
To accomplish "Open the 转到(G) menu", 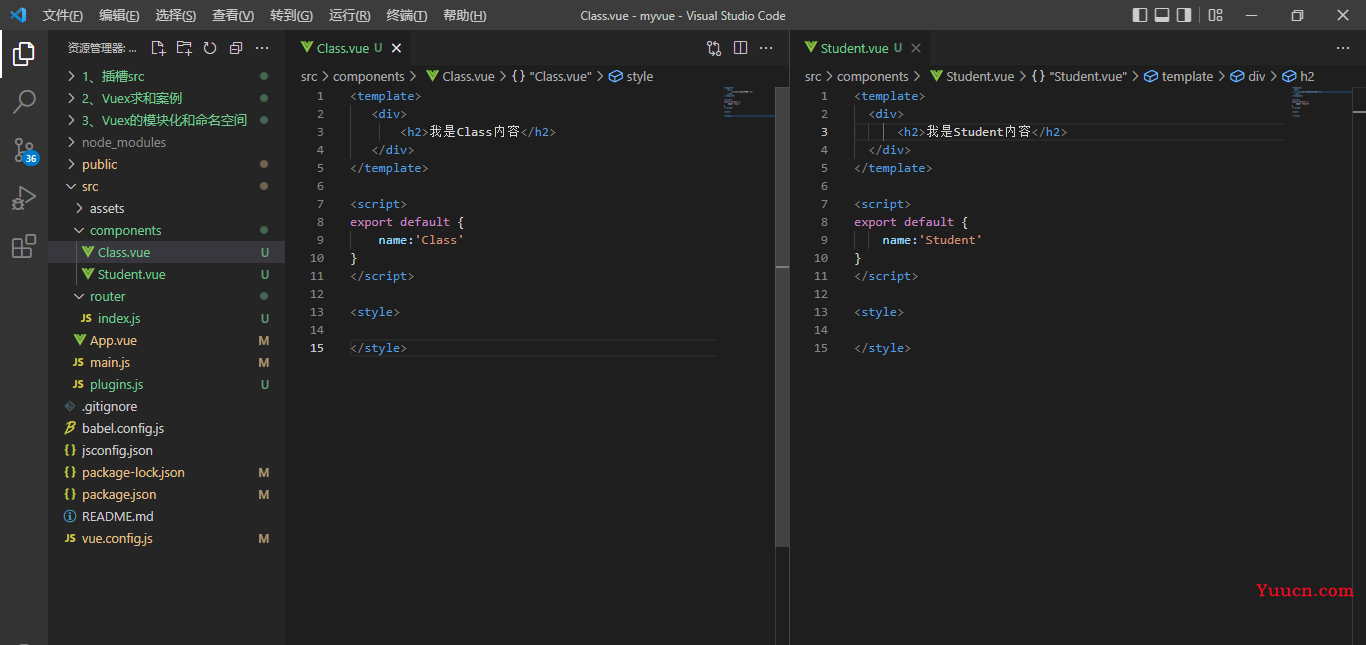I will pos(291,15).
